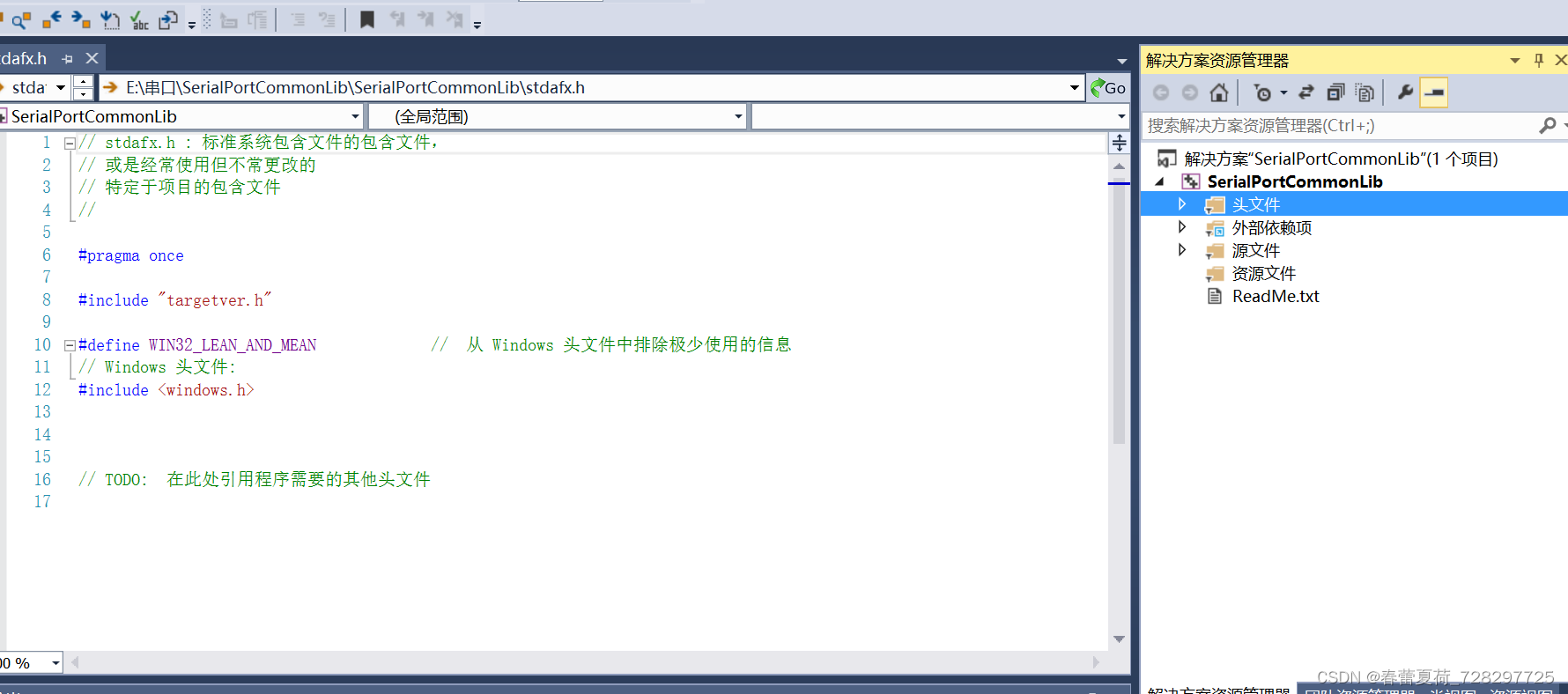The image size is (1568, 694).
Task: Click '#pragma once' on line 6
Action: click(x=131, y=255)
